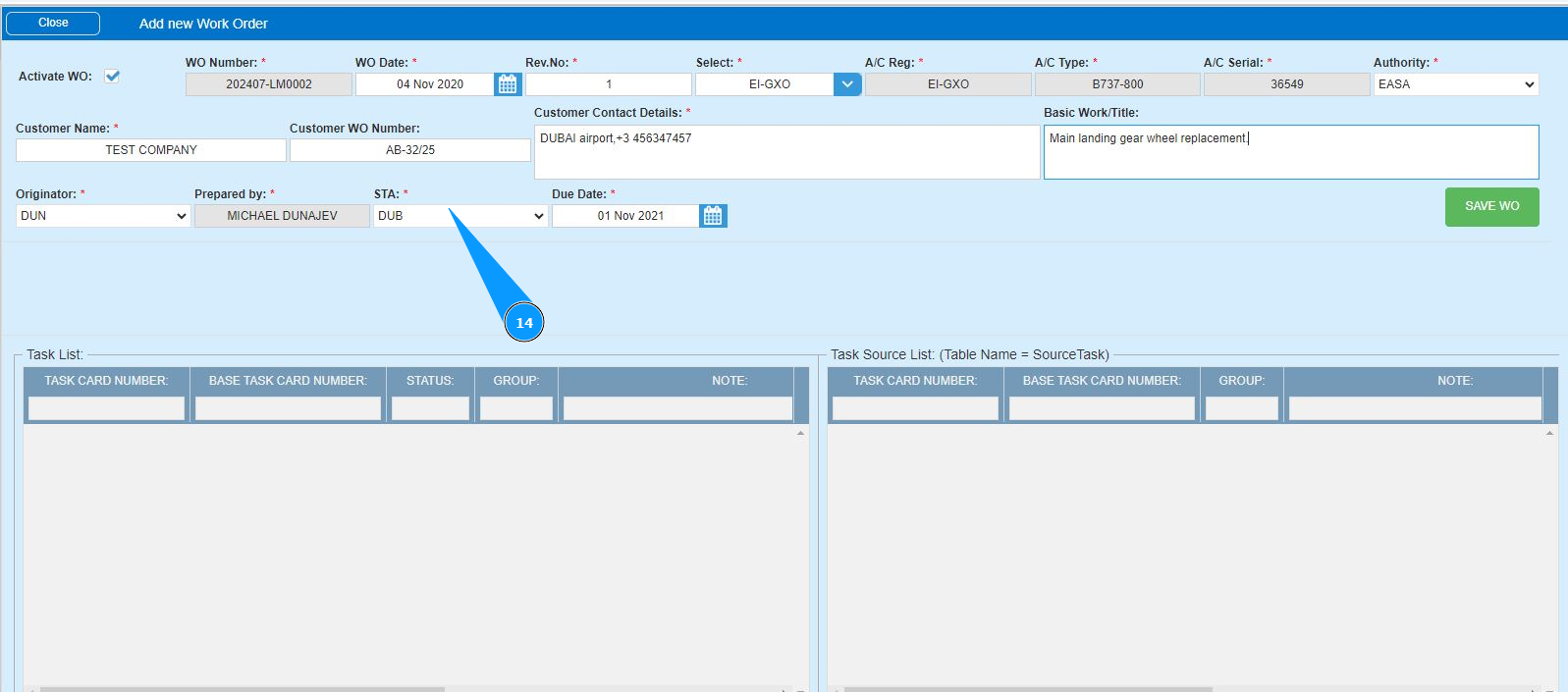Open the Due Date calendar picker
Image resolution: width=1568 pixels, height=692 pixels.
coord(713,216)
